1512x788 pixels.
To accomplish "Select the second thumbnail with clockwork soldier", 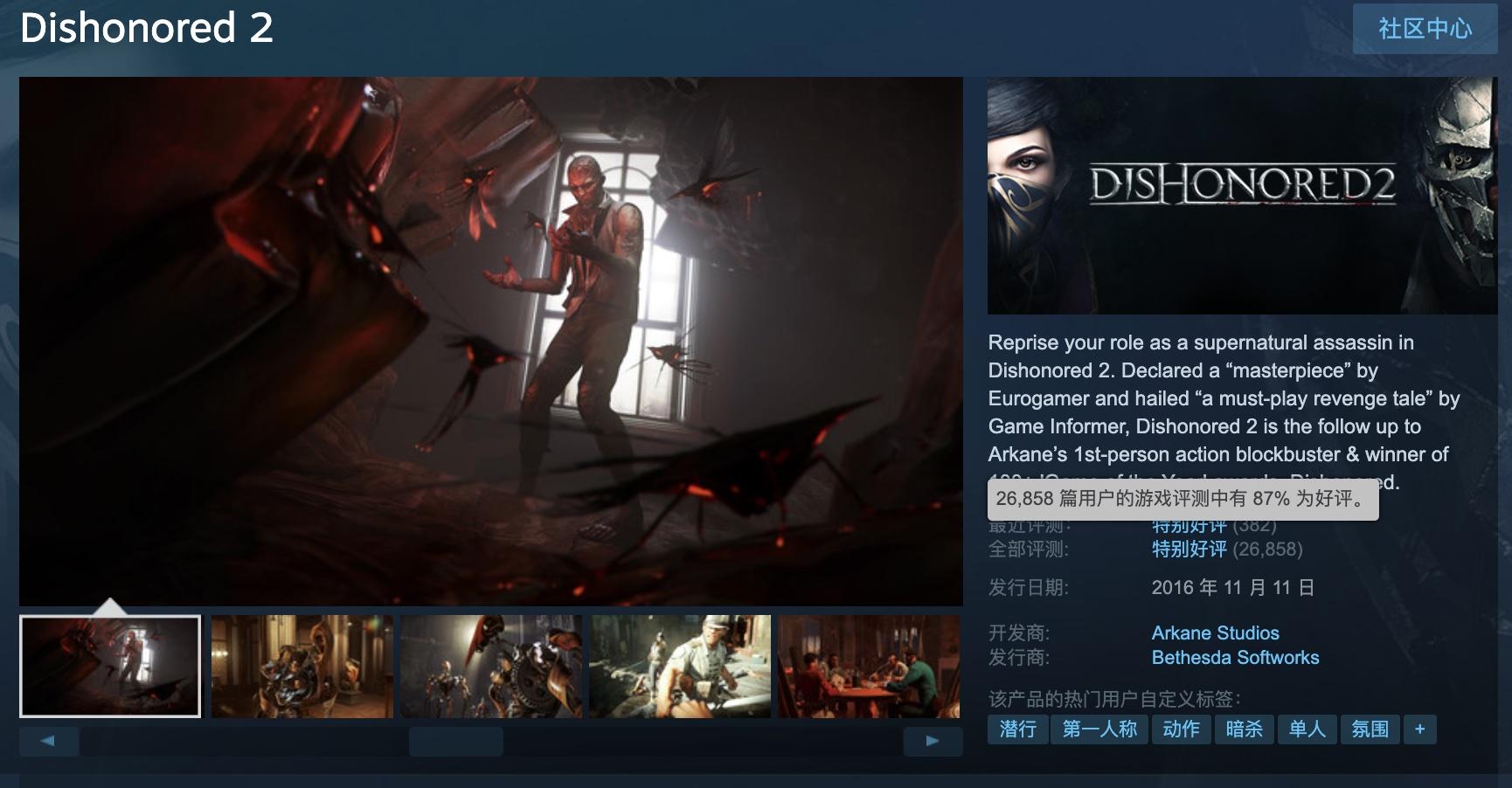I will click(x=302, y=667).
